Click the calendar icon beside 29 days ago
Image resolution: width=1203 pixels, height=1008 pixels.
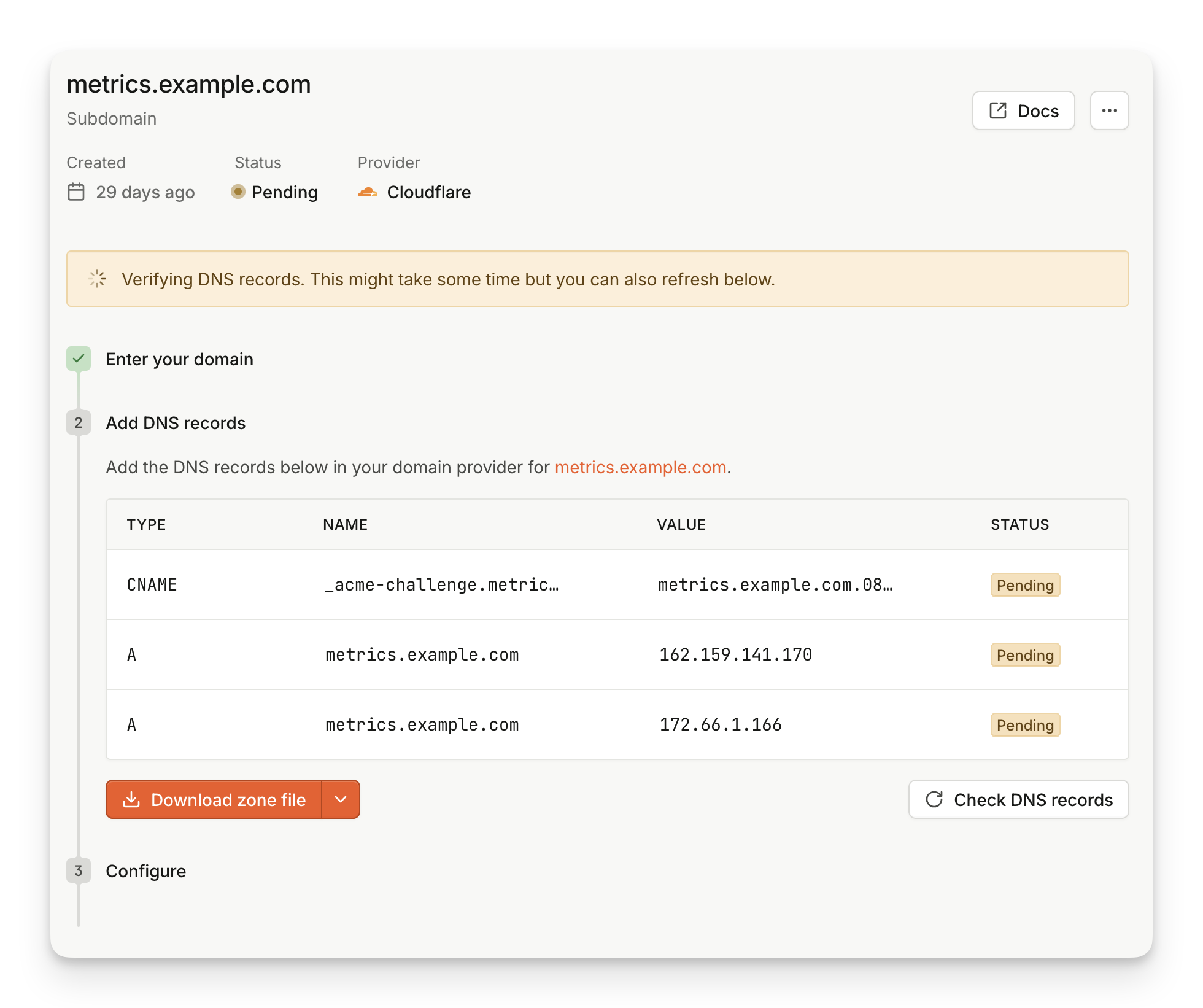pyautogui.click(x=76, y=192)
